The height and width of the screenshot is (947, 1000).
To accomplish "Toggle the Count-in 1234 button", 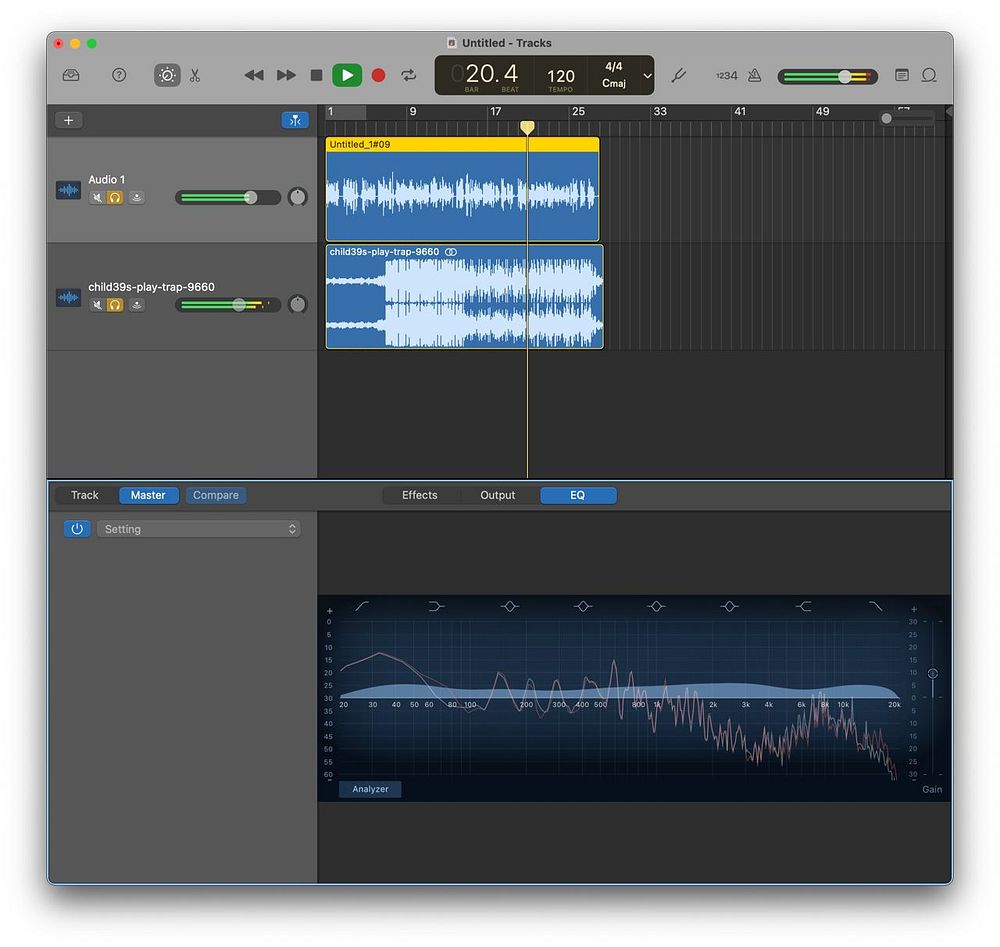I will tap(726, 75).
